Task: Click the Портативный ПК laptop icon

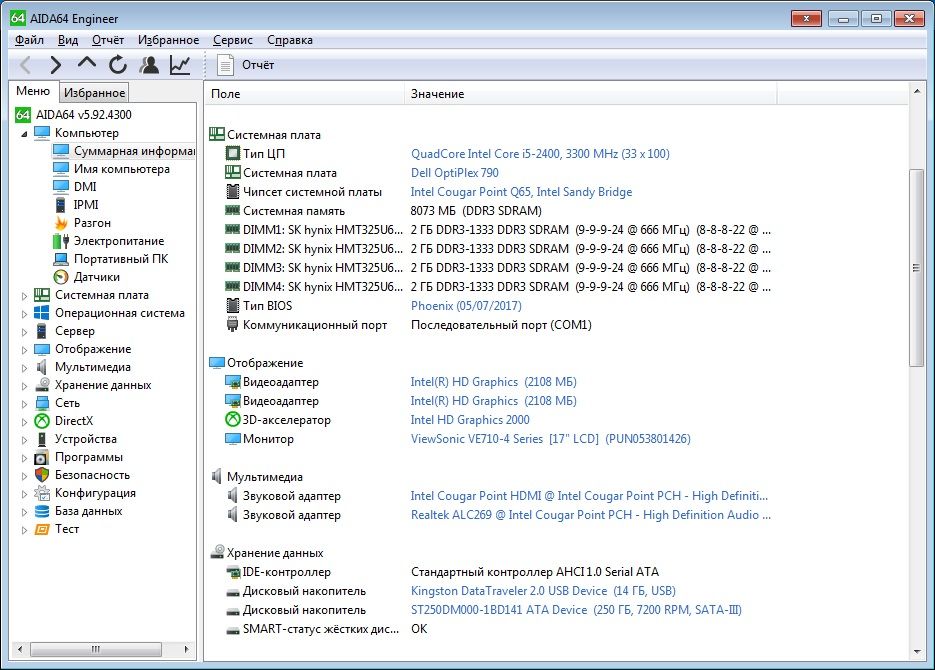Action: pyautogui.click(x=61, y=259)
